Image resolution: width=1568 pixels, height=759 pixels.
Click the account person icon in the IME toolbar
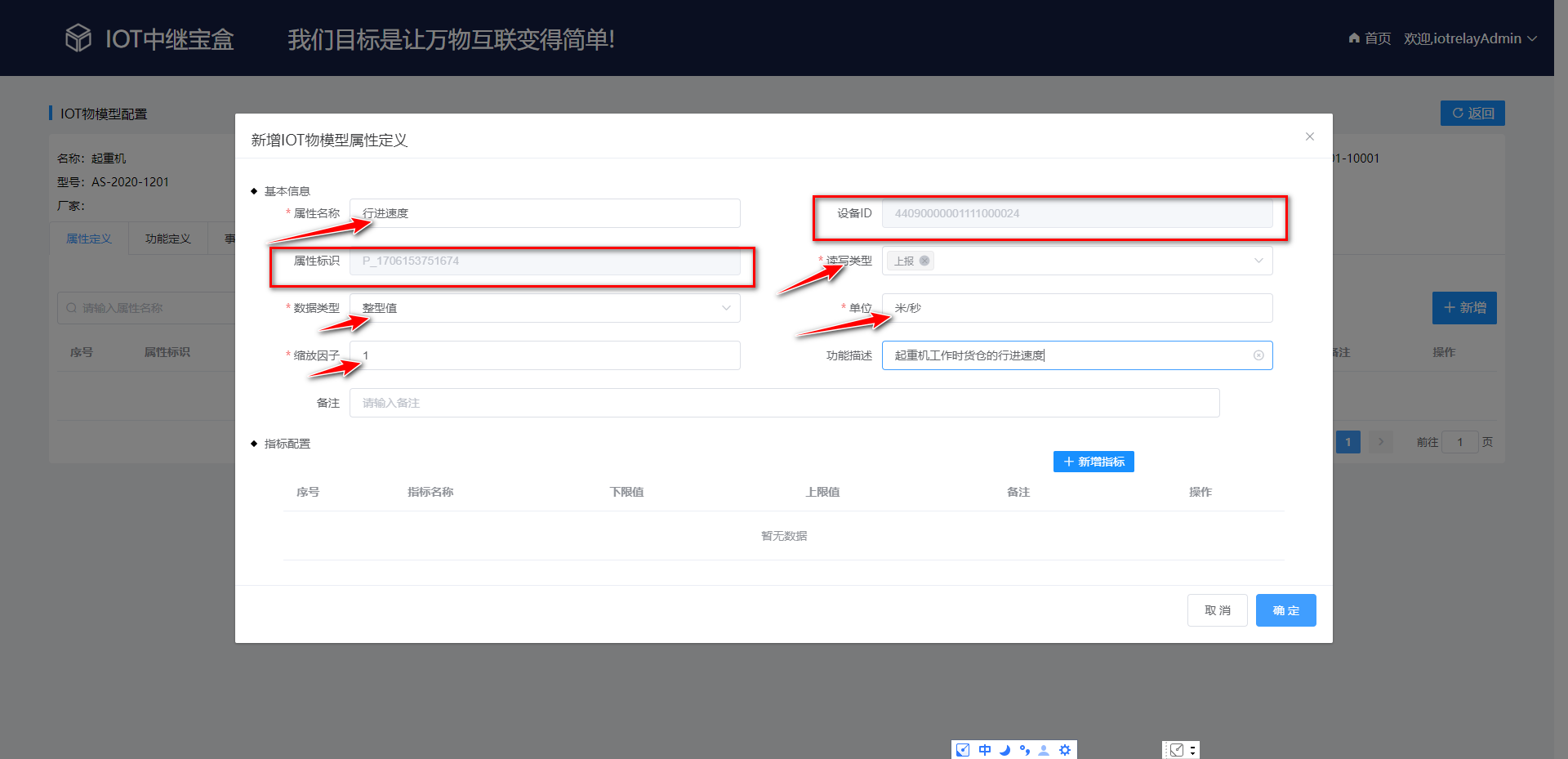pos(1044,749)
